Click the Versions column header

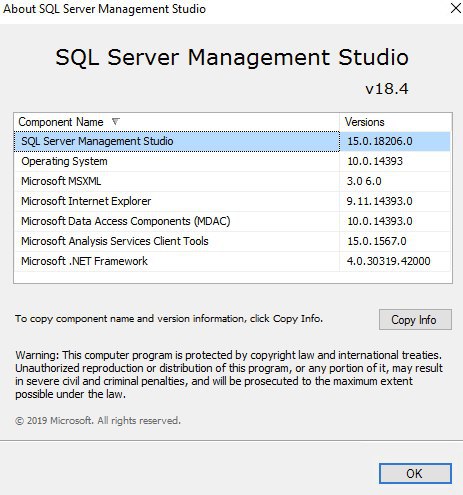396,122
